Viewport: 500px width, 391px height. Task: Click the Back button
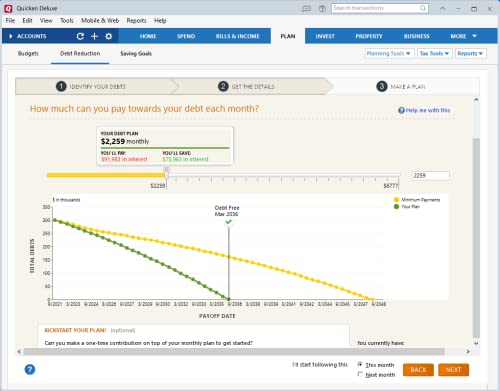click(x=418, y=370)
